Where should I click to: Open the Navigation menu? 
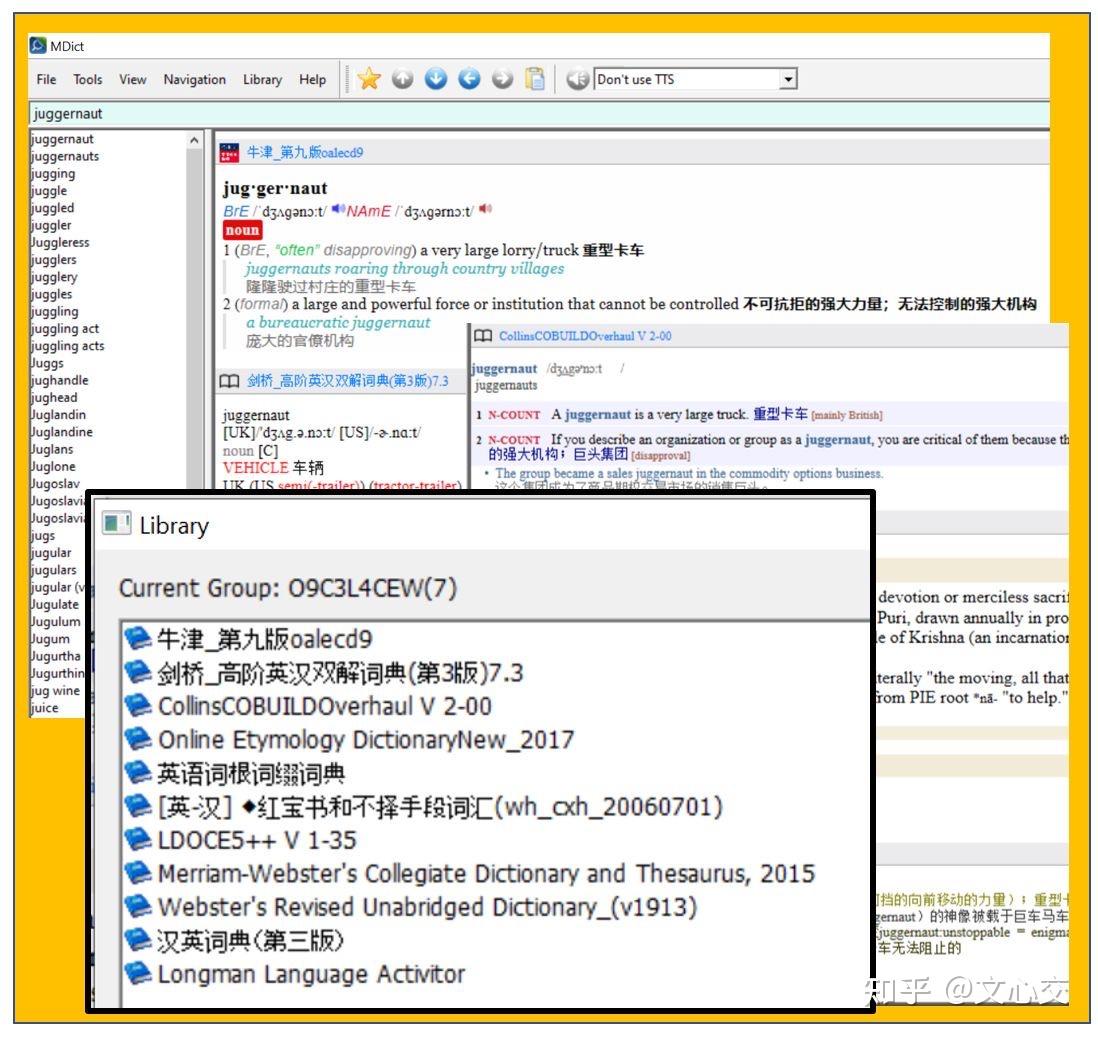(195, 79)
